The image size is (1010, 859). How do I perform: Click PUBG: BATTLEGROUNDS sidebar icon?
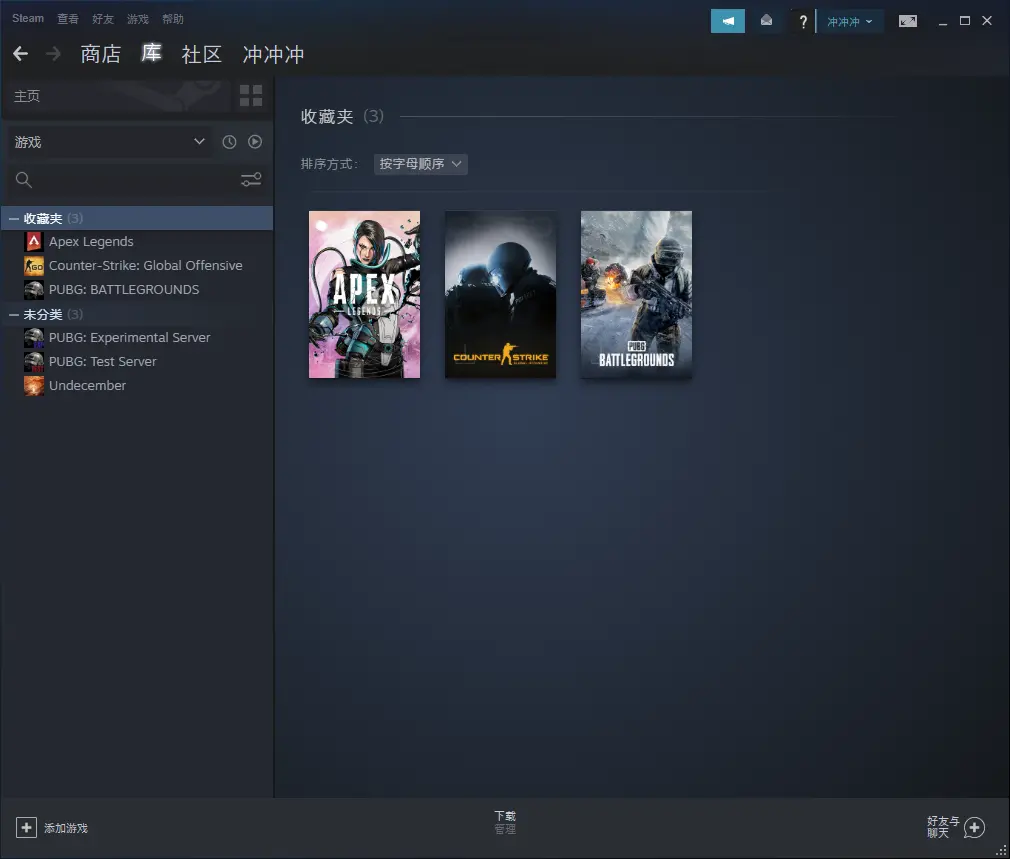click(x=34, y=290)
